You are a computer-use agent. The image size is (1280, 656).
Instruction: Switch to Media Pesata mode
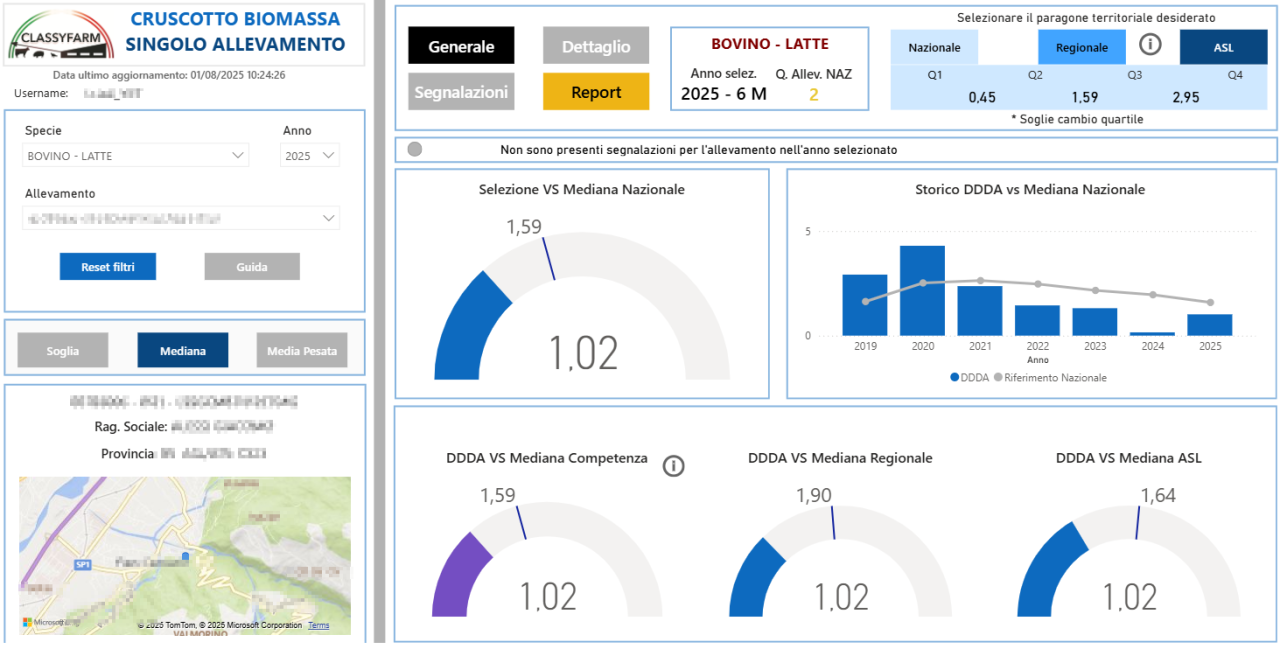click(x=302, y=351)
